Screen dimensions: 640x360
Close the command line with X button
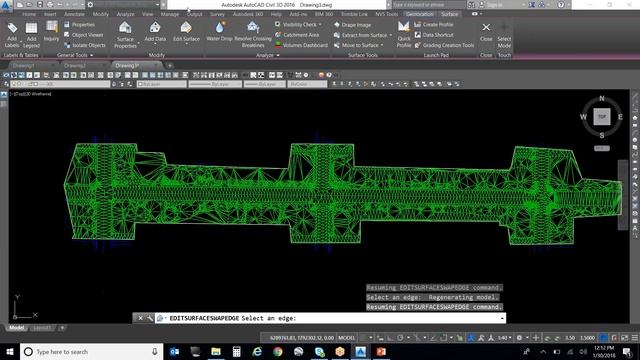(140, 318)
